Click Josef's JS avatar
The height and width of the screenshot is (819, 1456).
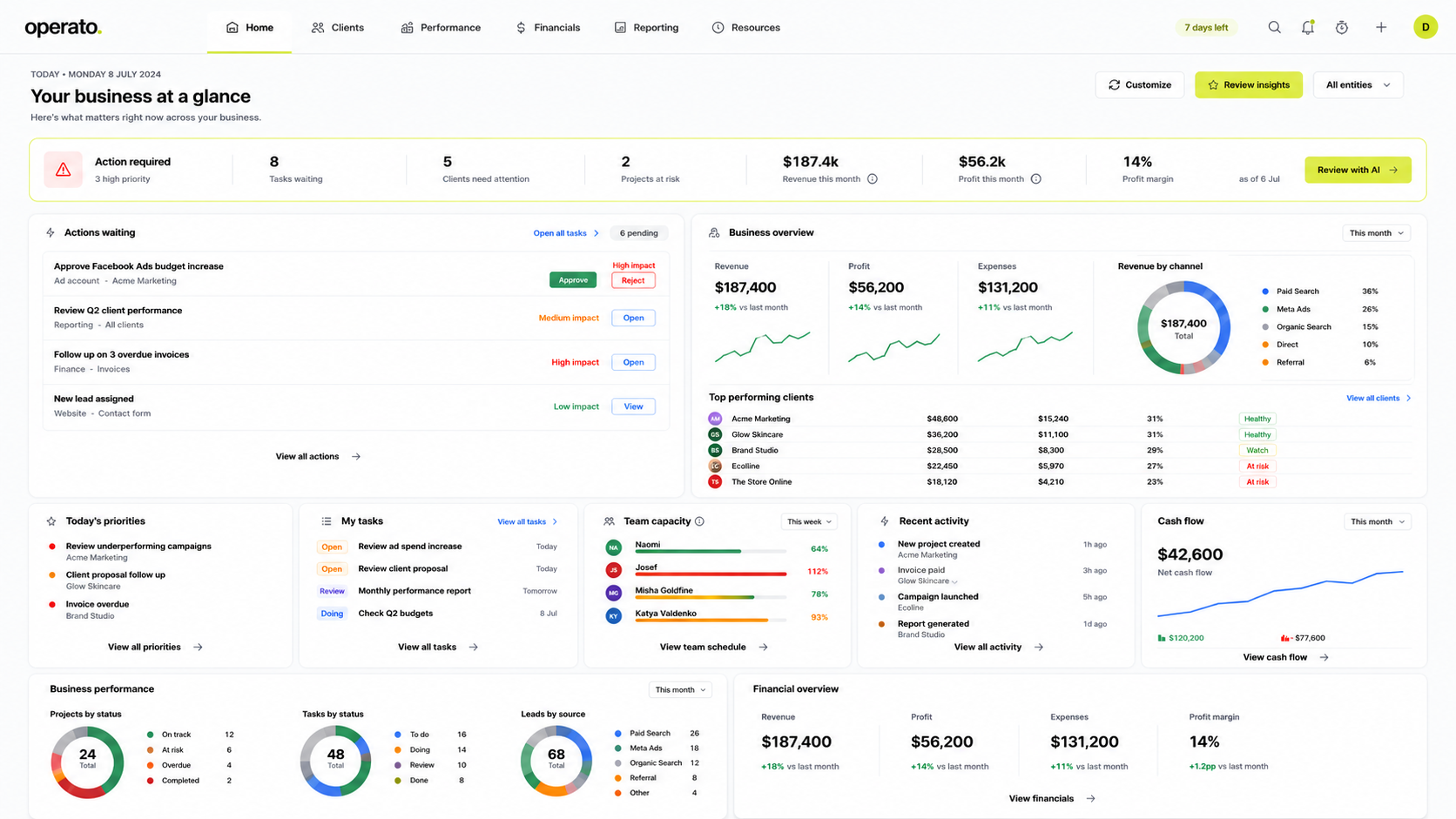click(614, 570)
